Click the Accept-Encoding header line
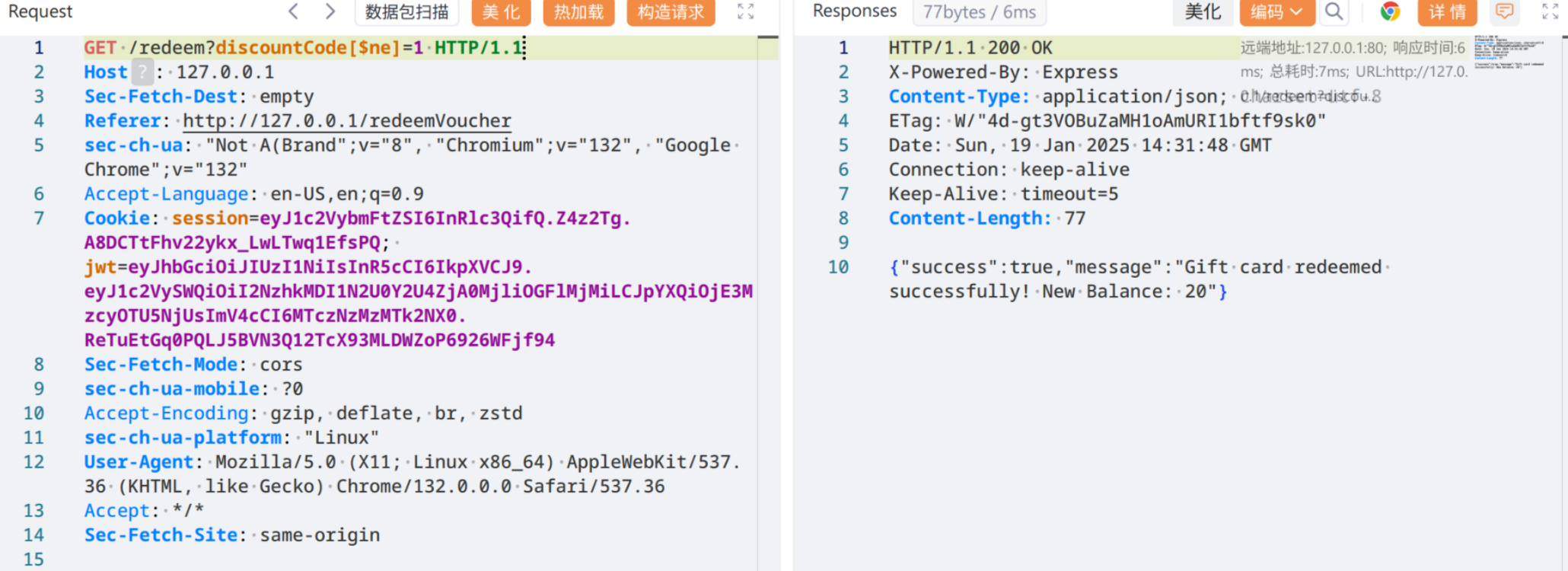The image size is (1568, 571). [303, 413]
